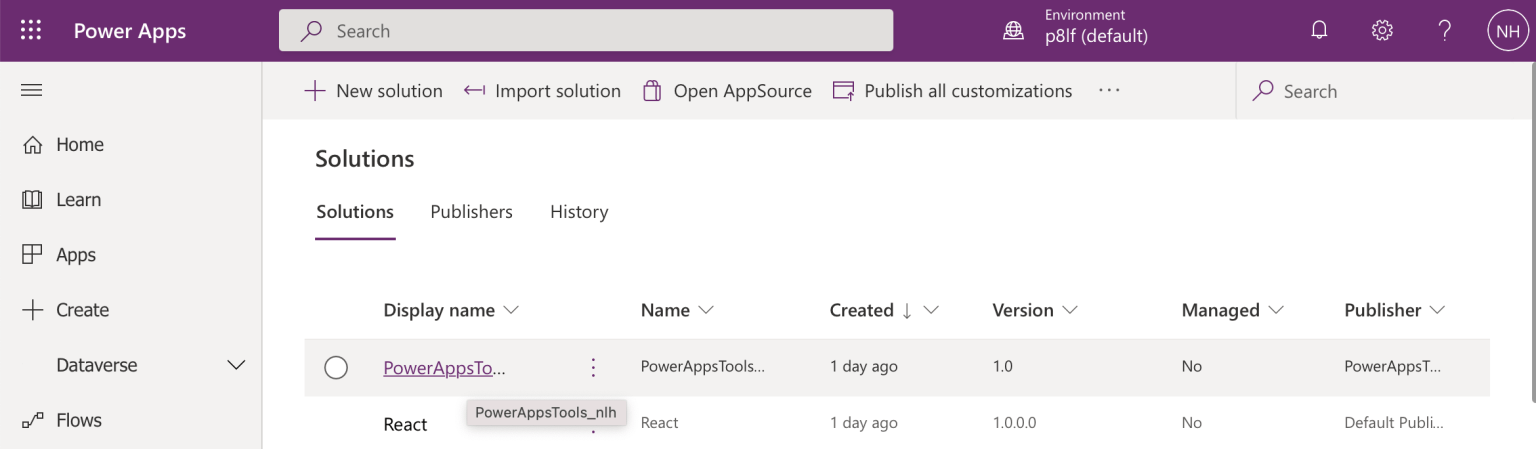Switch to the History tab
The image size is (1536, 449).
click(579, 212)
